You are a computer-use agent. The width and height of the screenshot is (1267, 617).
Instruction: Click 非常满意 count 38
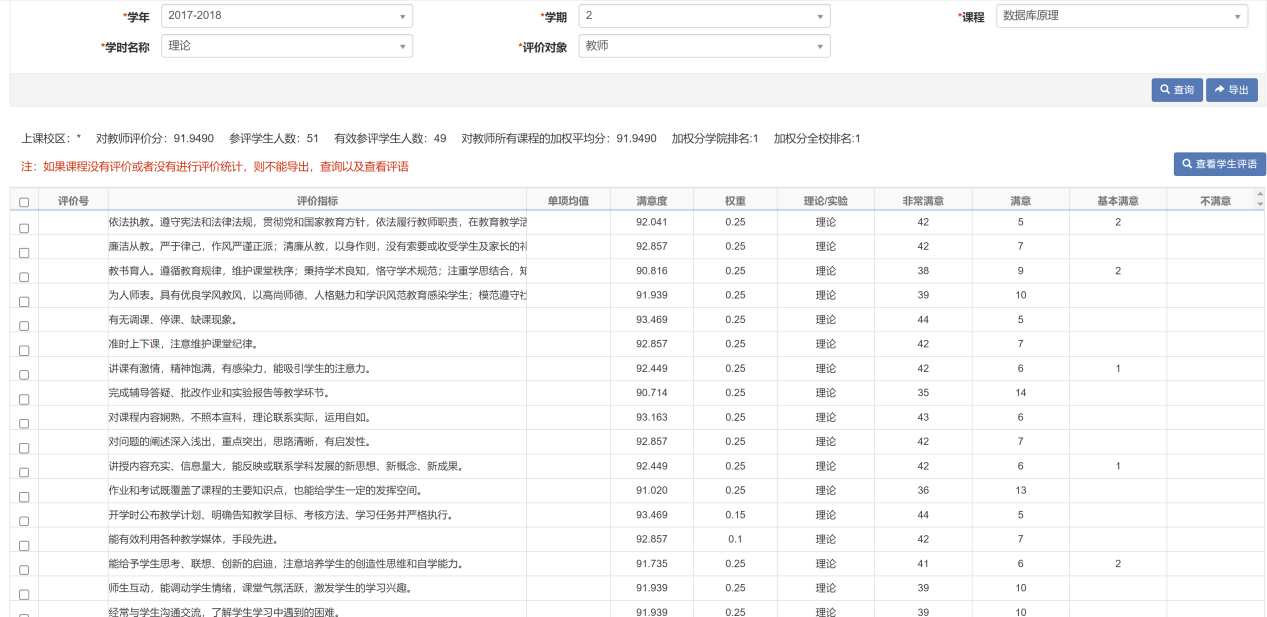923,271
